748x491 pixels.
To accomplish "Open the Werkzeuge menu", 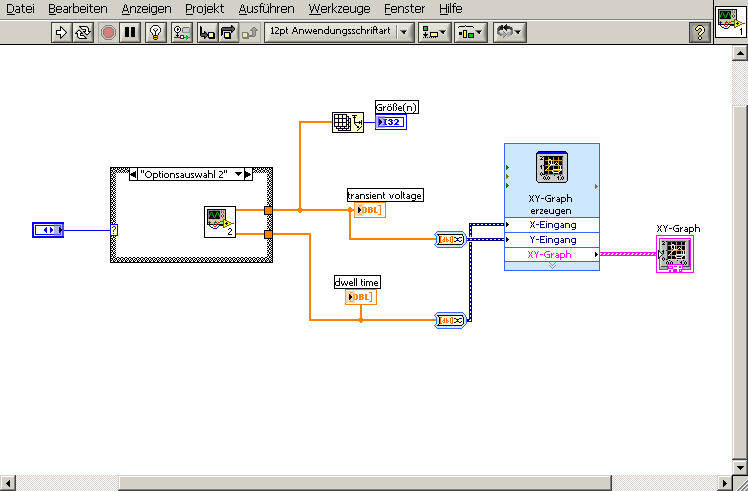I will coord(339,9).
